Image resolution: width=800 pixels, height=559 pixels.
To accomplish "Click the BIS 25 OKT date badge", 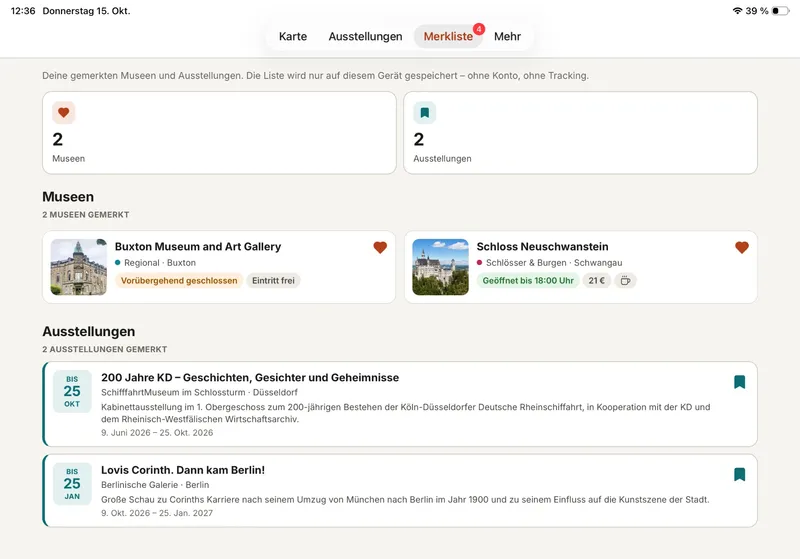I will tap(72, 391).
